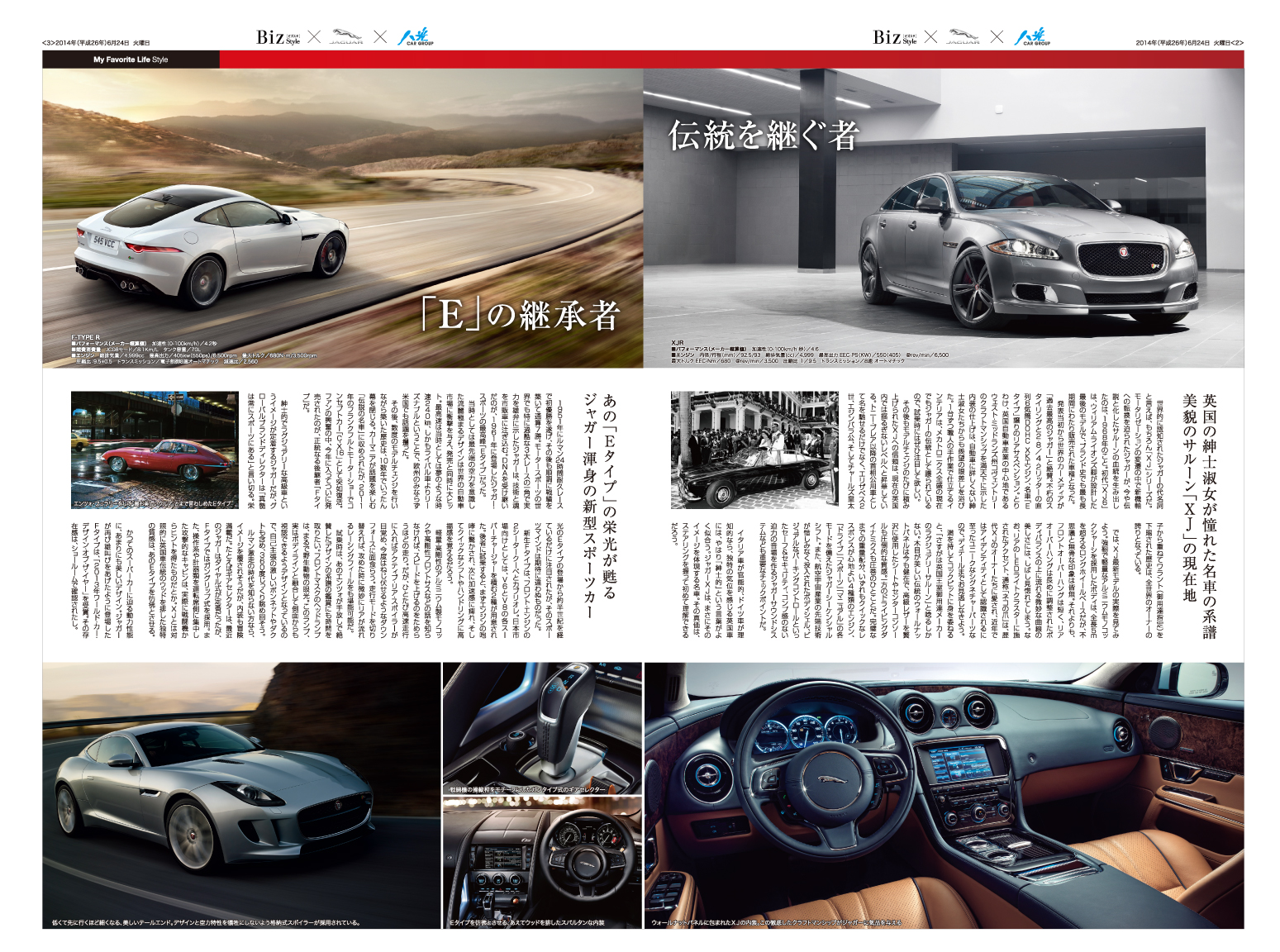Click the Biz Style logo in right header
This screenshot has height=952, width=1280.
(x=895, y=37)
